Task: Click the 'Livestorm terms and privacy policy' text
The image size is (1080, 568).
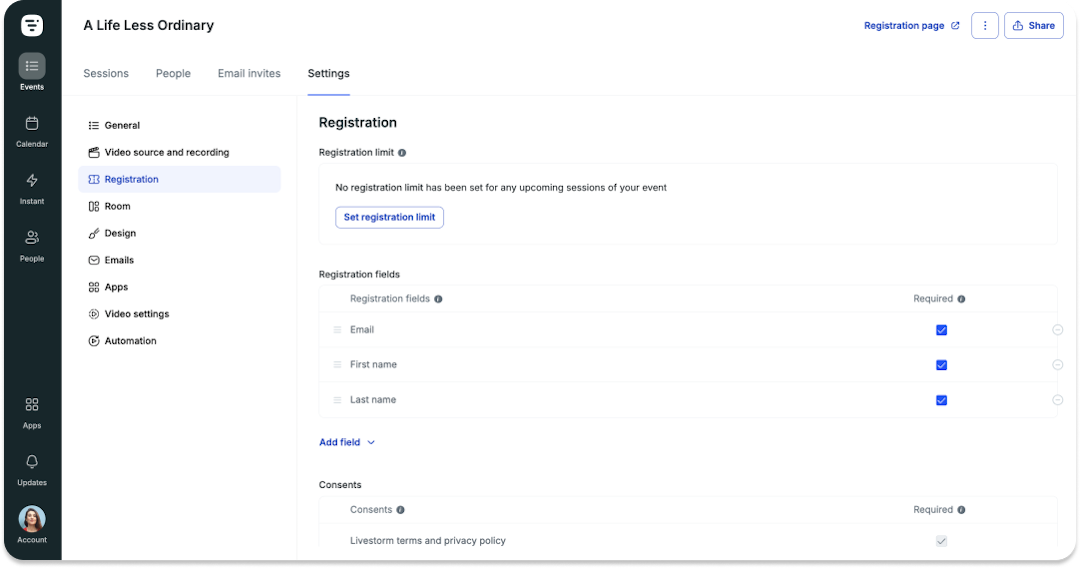Action: [x=428, y=540]
